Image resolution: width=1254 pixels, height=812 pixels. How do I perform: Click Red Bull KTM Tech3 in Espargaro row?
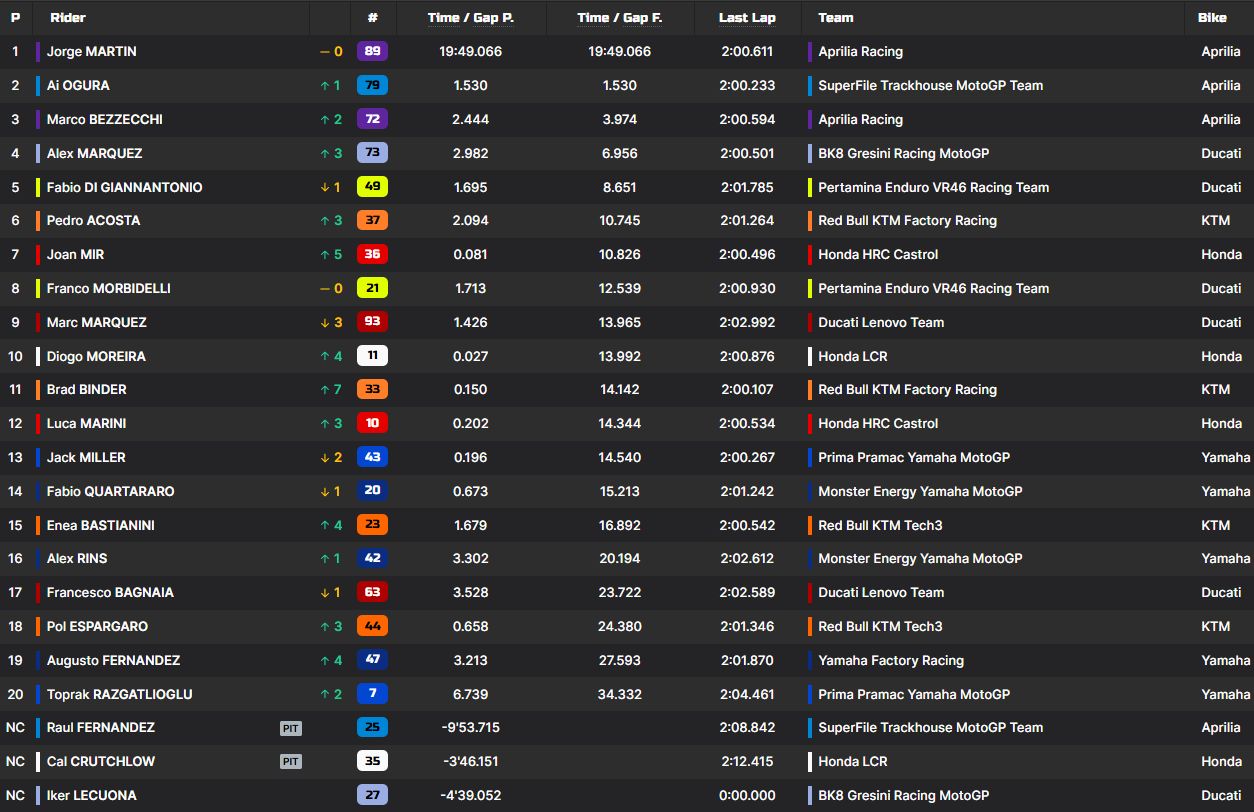880,626
